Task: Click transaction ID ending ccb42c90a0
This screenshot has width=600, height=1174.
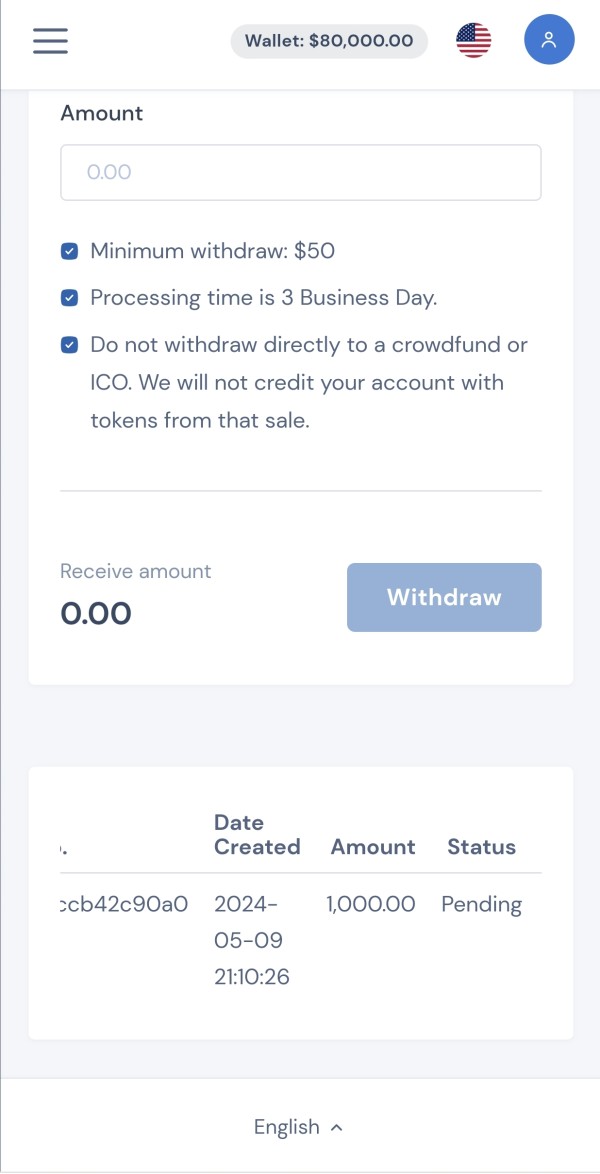Action: [124, 905]
